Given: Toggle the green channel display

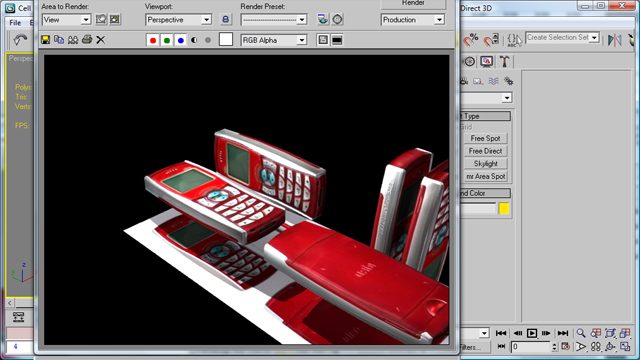Looking at the screenshot, I should coord(167,40).
